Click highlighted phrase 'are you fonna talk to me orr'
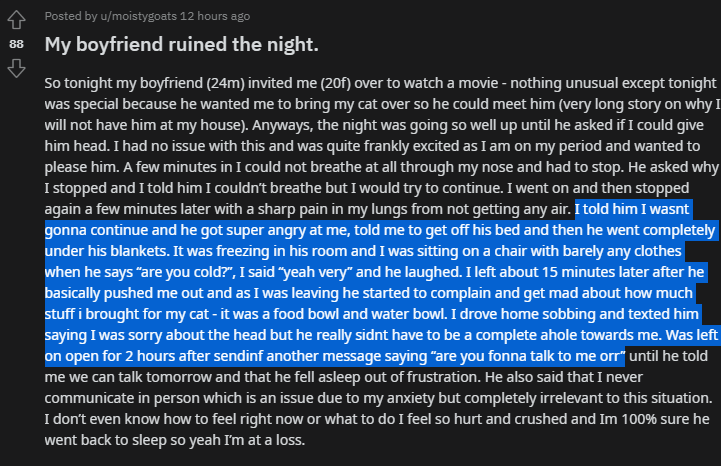This screenshot has width=721, height=466. coord(527,357)
